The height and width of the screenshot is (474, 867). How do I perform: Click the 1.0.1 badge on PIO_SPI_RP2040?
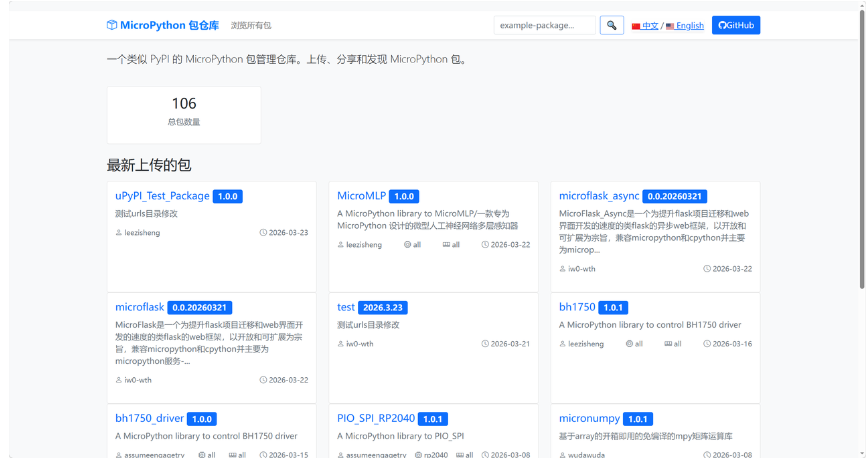tap(433, 419)
